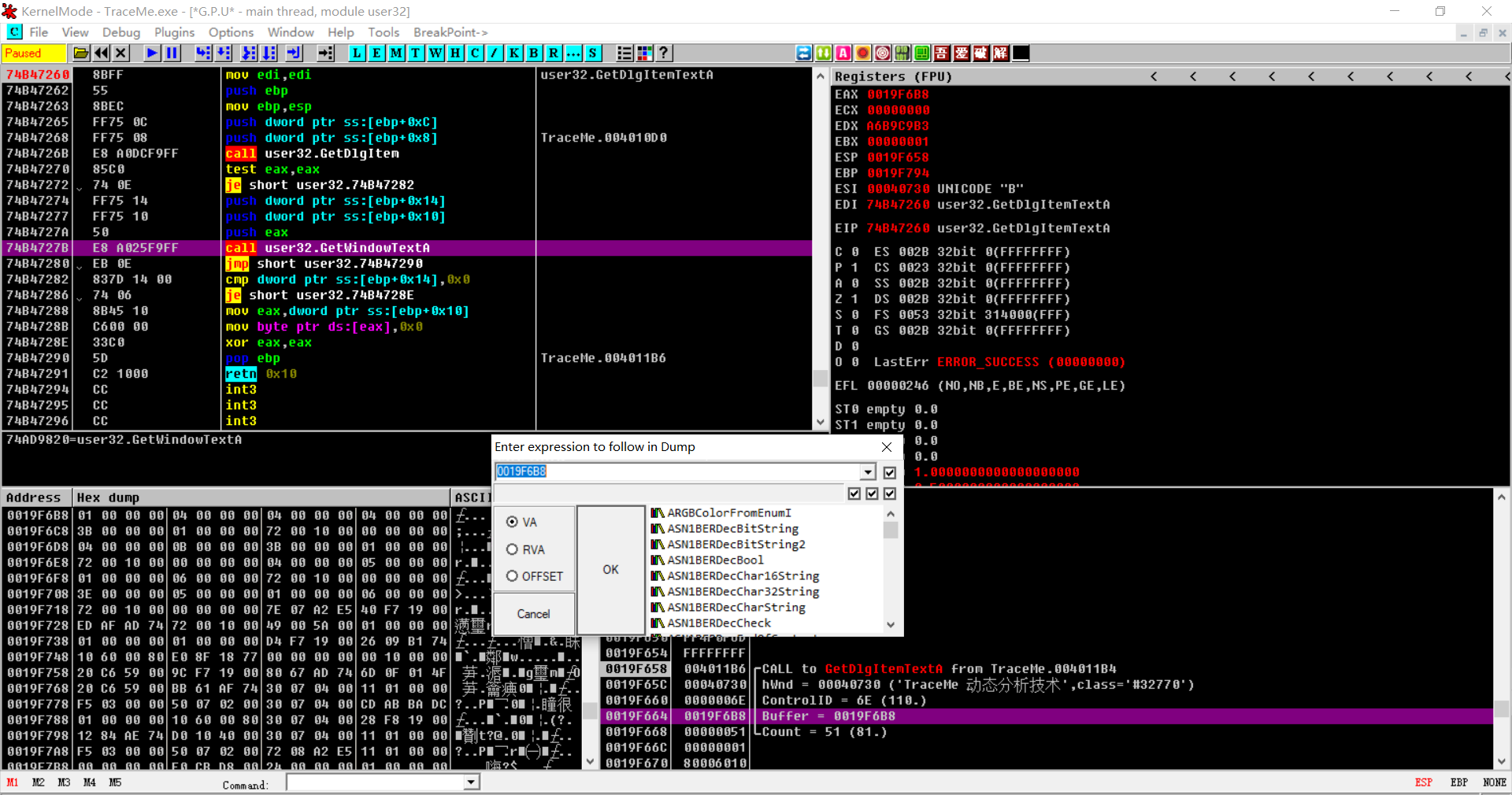Click the appearance color grid icon
Image resolution: width=1512 pixels, height=795 pixels.
coord(645,53)
